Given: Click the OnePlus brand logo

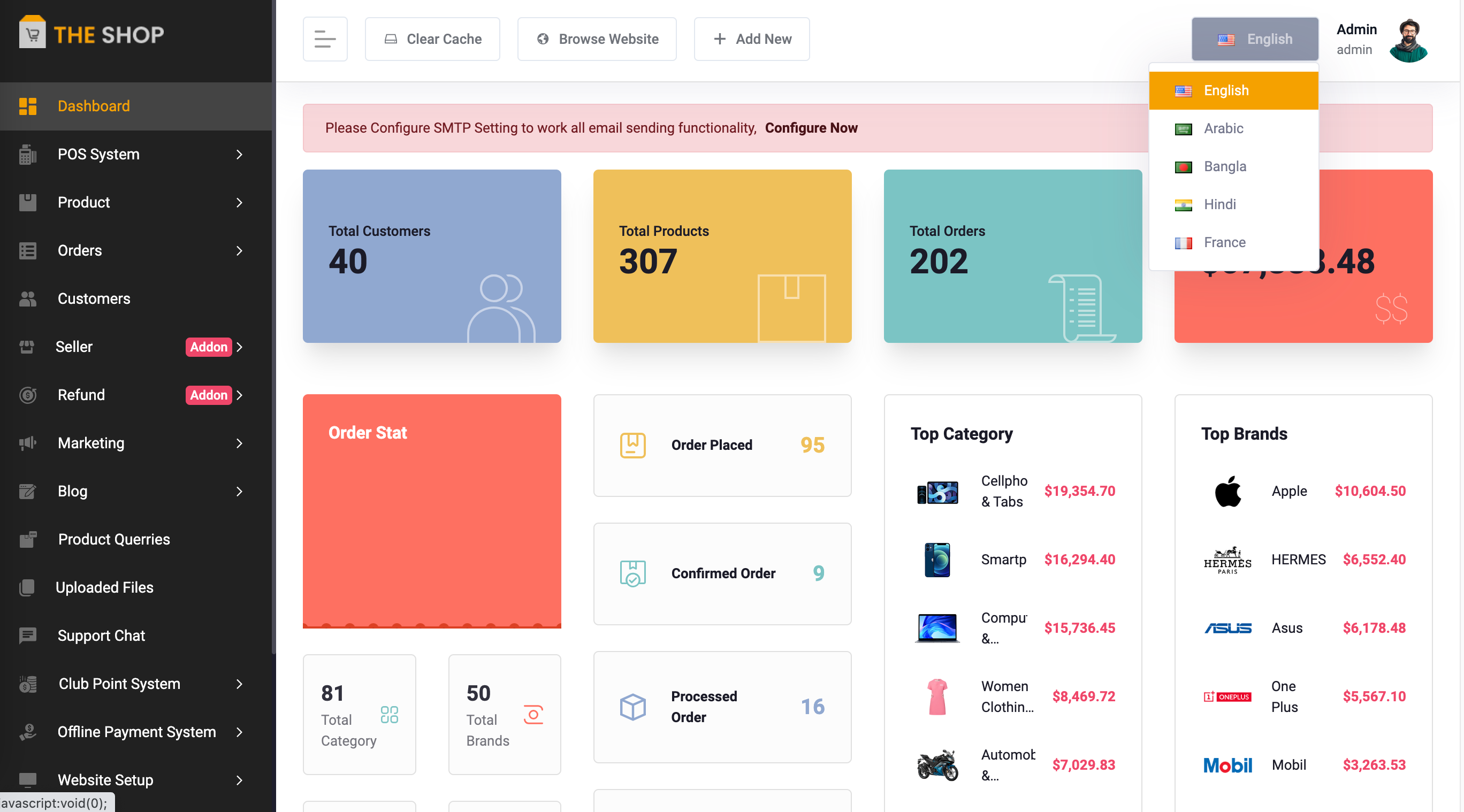Looking at the screenshot, I should point(1227,696).
